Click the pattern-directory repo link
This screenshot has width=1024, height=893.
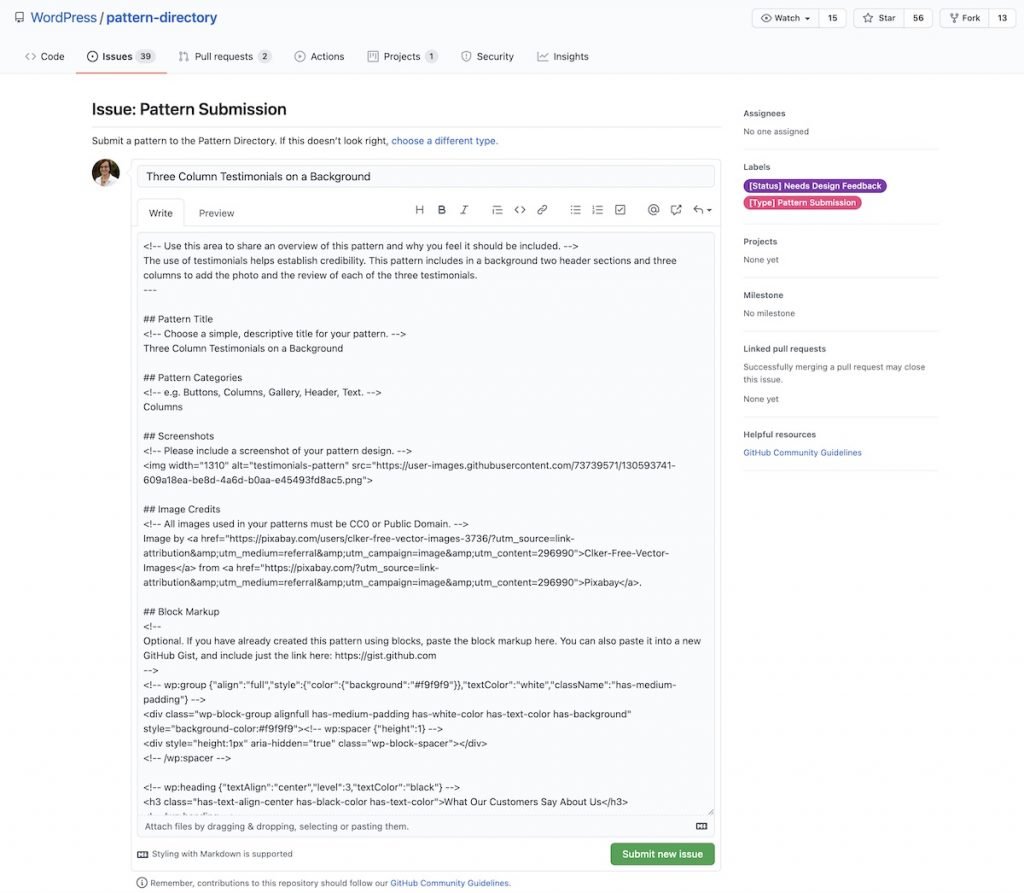tap(161, 18)
